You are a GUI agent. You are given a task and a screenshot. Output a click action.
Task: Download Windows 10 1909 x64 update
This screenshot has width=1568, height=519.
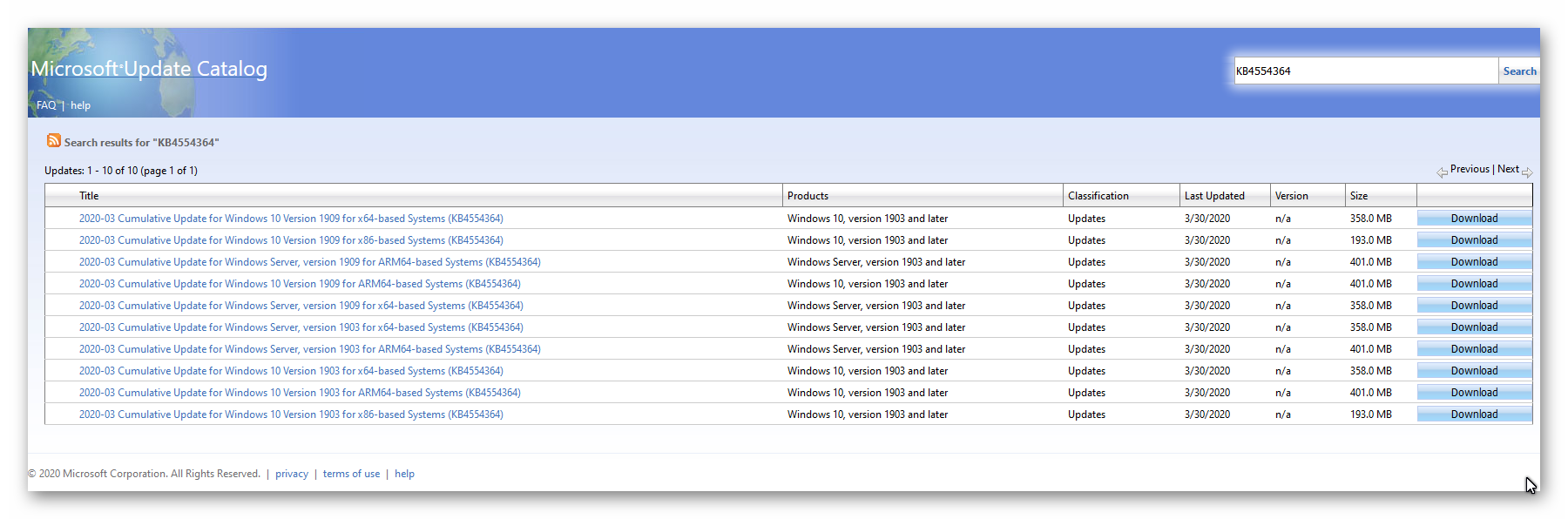tap(1474, 219)
